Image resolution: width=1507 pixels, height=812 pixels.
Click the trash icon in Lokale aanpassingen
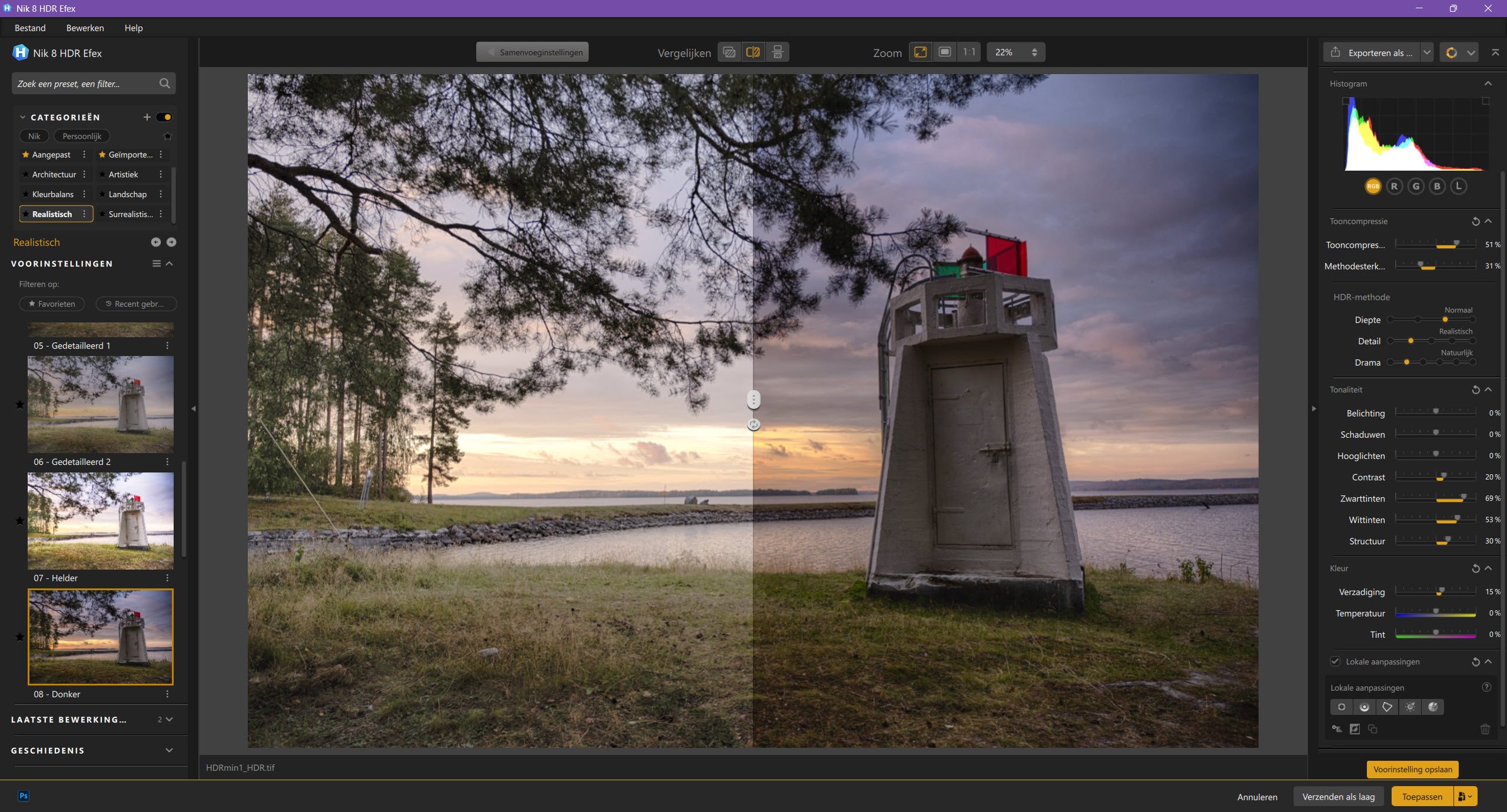1485,730
